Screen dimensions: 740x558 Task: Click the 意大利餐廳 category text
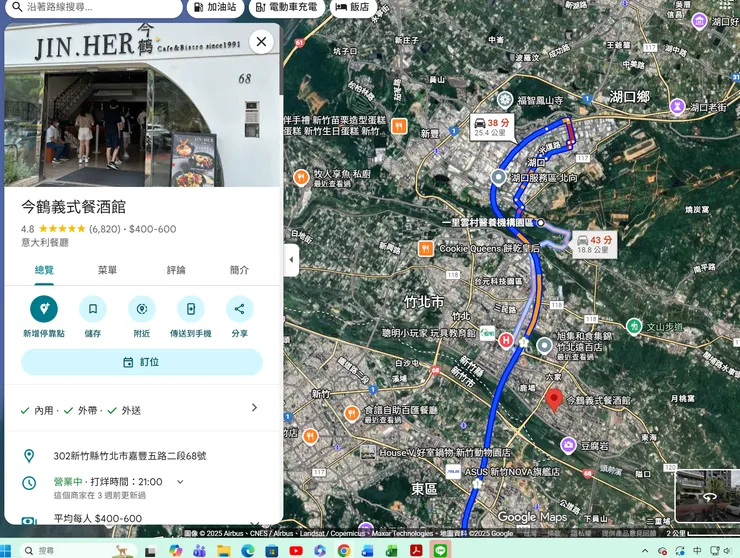[44, 243]
